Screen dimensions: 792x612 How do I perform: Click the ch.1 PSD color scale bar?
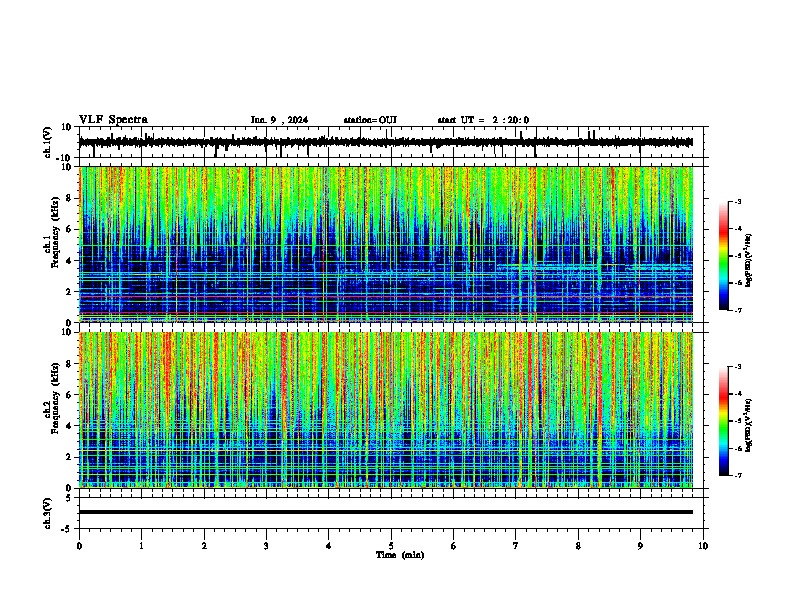723,256
